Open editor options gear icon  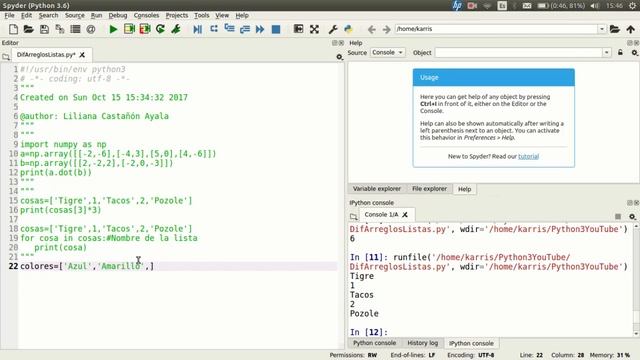click(x=340, y=57)
